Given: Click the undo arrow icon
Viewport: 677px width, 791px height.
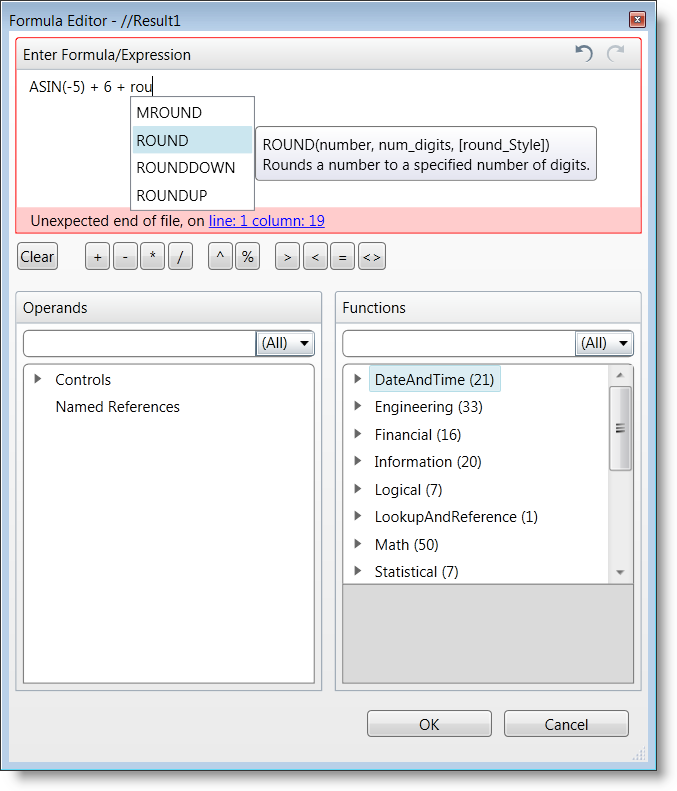Looking at the screenshot, I should (584, 54).
